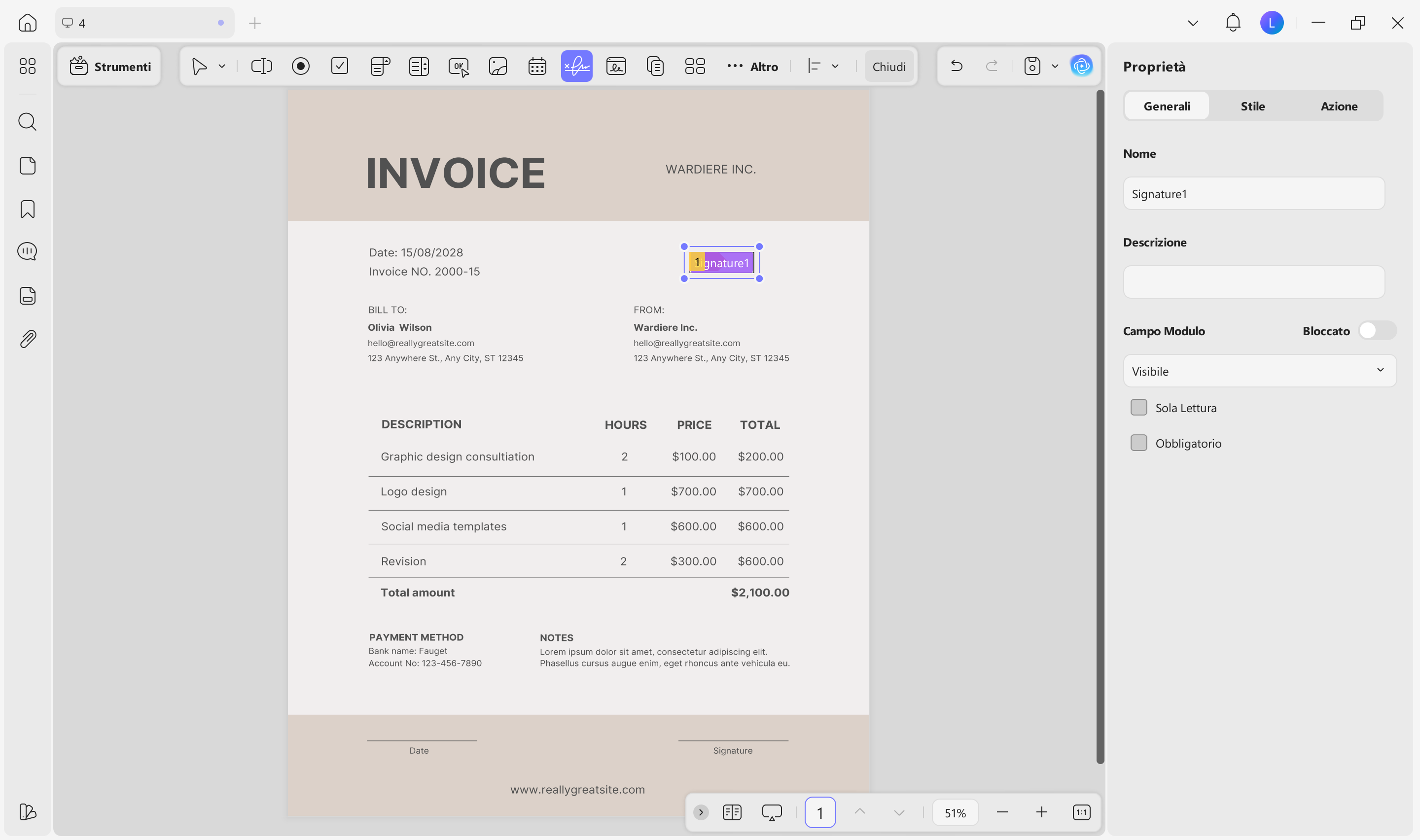This screenshot has height=840, width=1420.
Task: Select the OK button field tool
Action: coord(459,66)
